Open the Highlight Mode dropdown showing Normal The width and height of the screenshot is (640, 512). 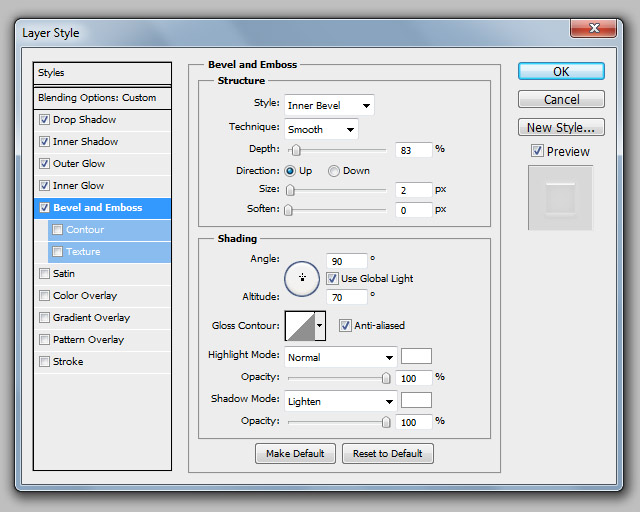pos(340,357)
